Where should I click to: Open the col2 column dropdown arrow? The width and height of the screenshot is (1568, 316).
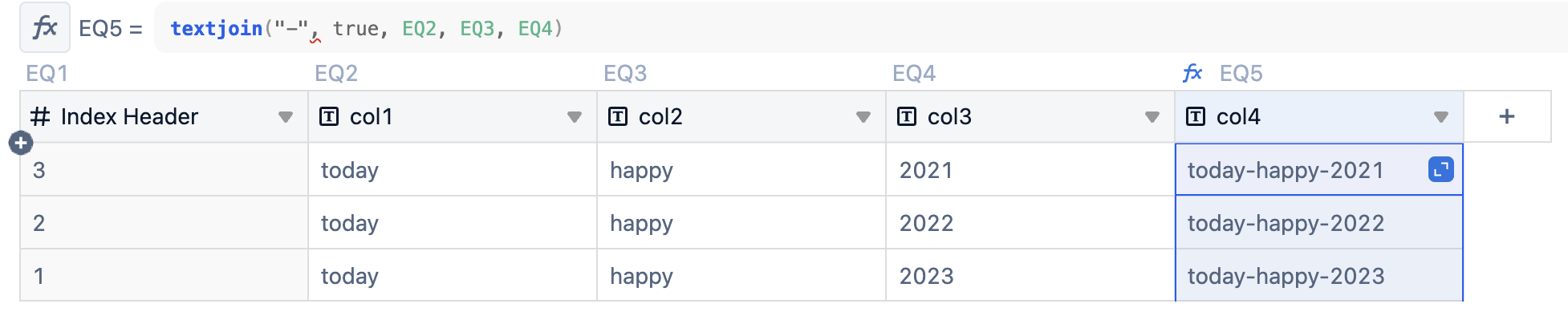click(863, 117)
